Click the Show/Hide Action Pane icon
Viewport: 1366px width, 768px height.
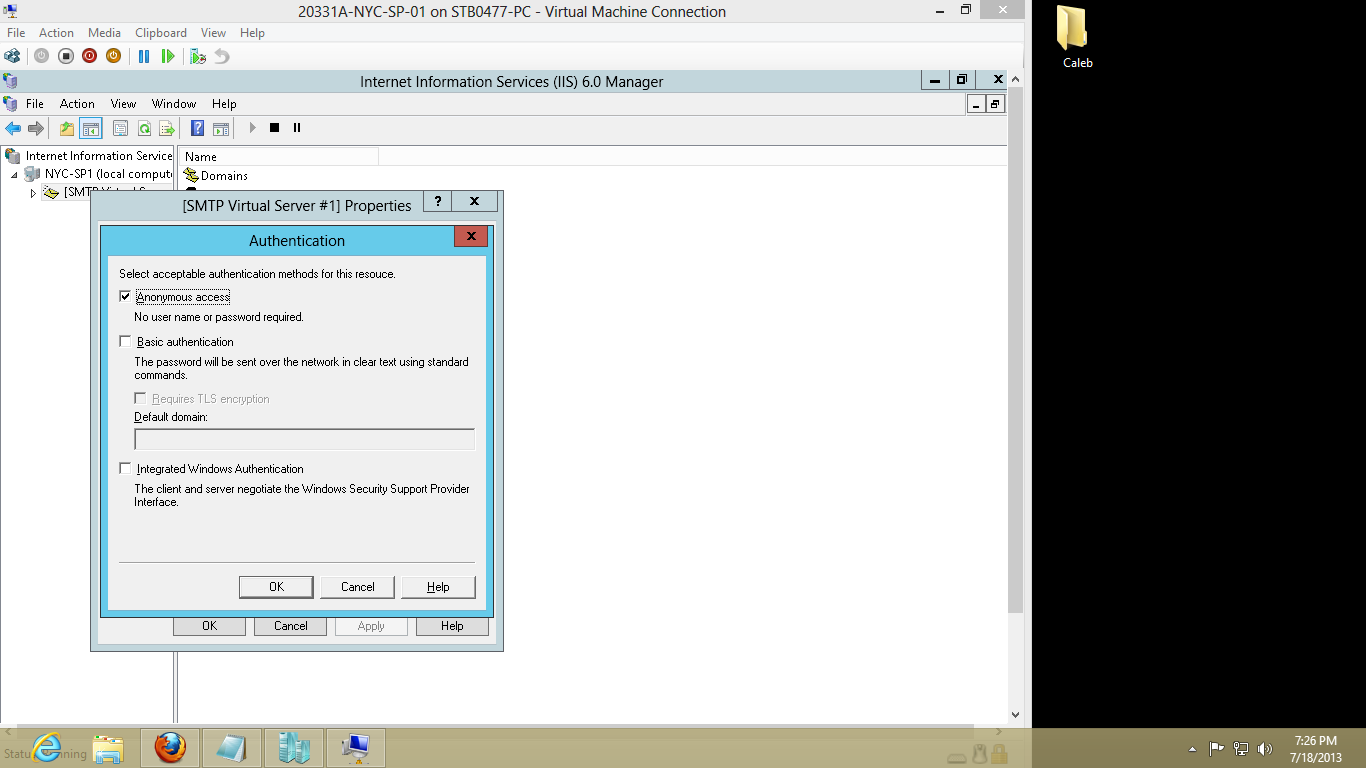pyautogui.click(x=221, y=128)
